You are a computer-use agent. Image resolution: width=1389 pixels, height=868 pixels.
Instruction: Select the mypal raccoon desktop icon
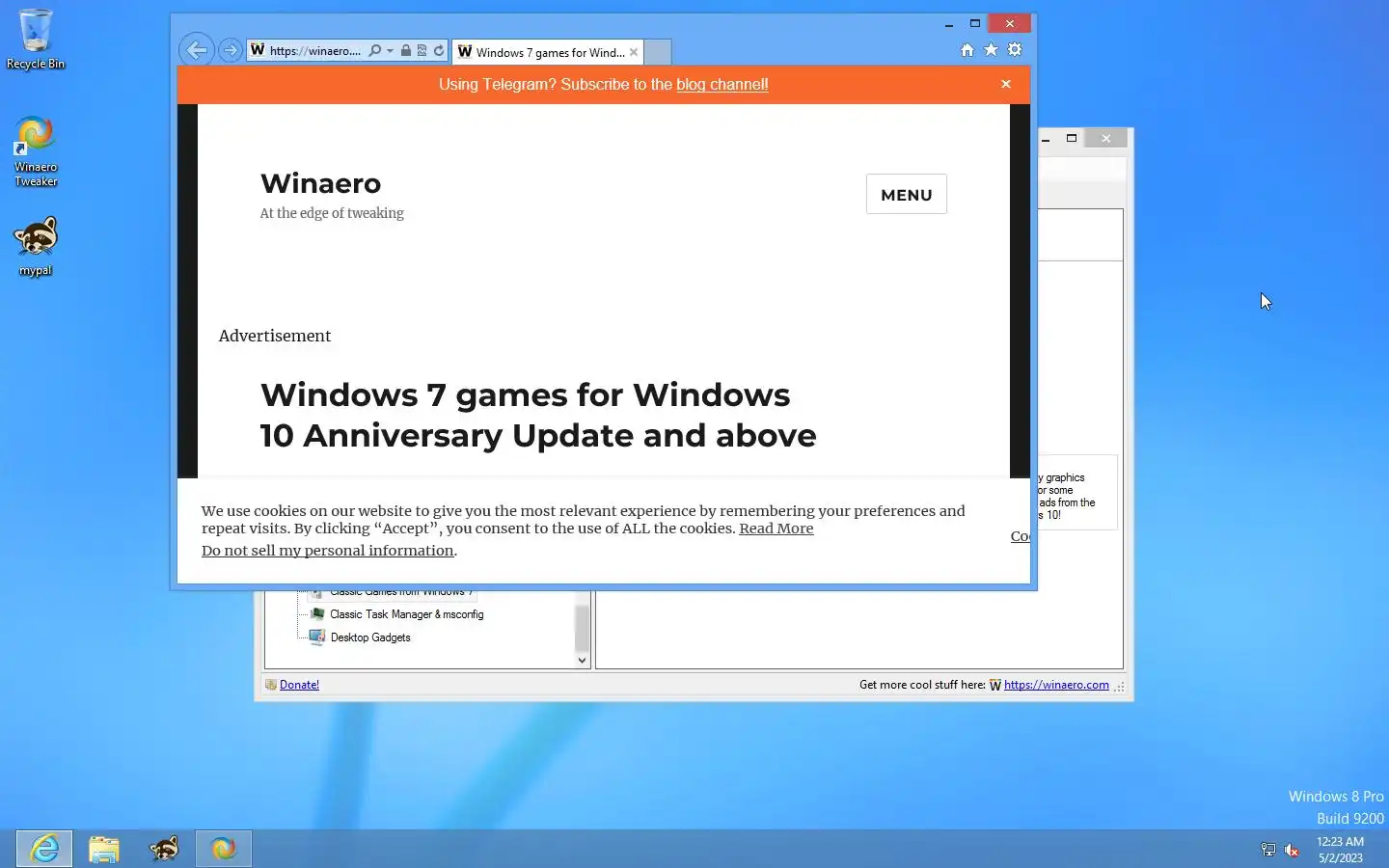coord(36,246)
